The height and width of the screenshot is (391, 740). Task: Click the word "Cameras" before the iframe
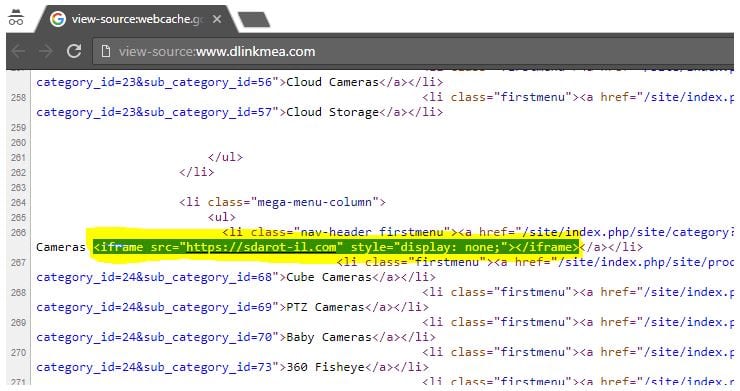click(x=61, y=247)
